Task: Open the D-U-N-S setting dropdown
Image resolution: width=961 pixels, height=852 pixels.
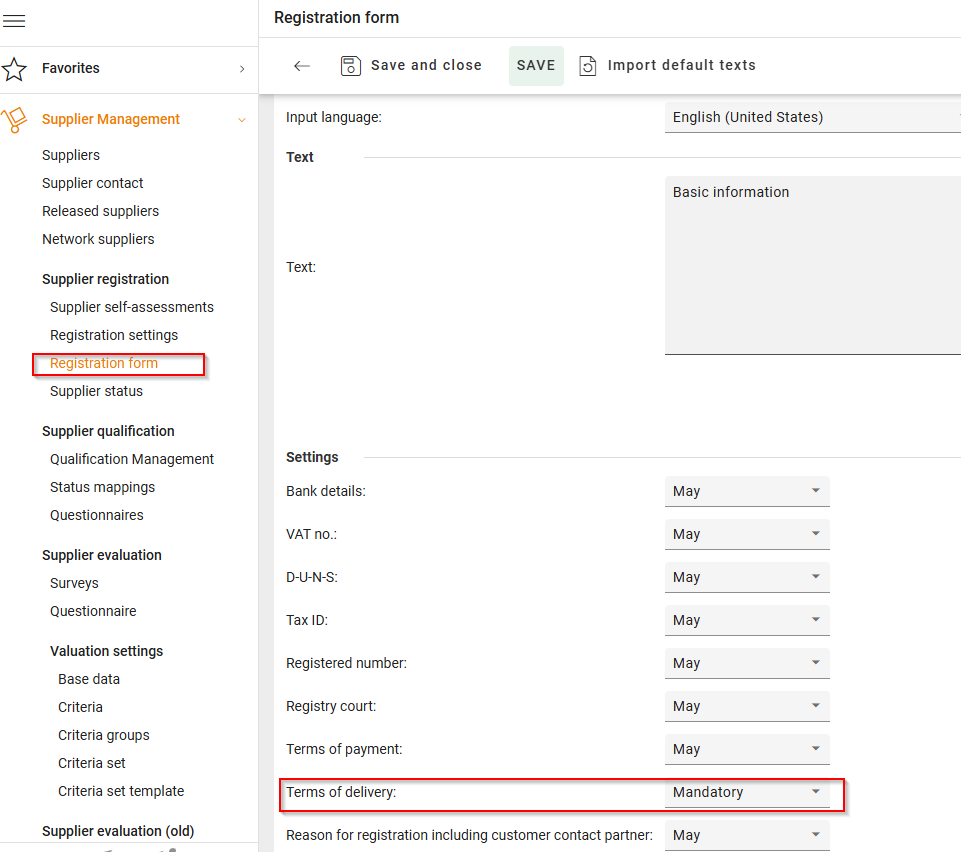Action: click(x=746, y=578)
